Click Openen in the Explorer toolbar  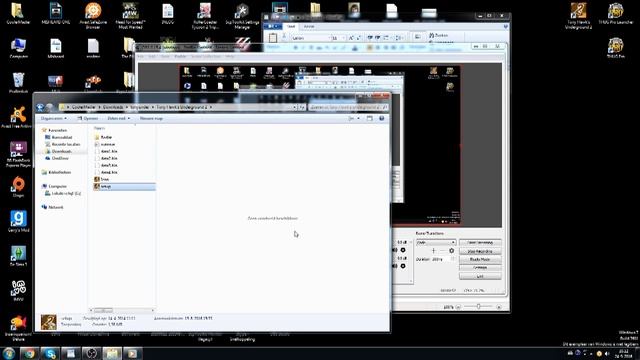pyautogui.click(x=88, y=118)
